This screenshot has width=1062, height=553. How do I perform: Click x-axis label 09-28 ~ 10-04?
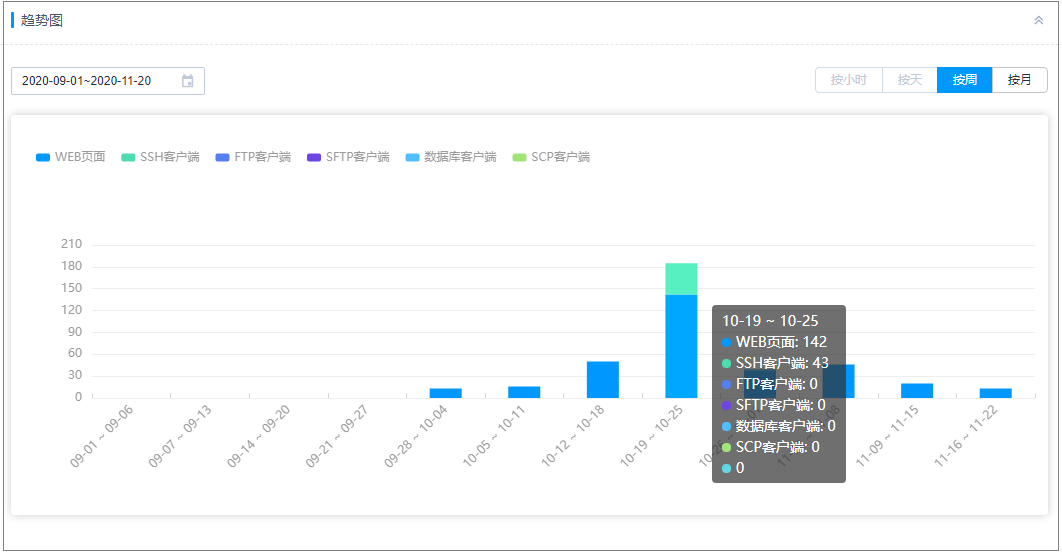pyautogui.click(x=416, y=436)
